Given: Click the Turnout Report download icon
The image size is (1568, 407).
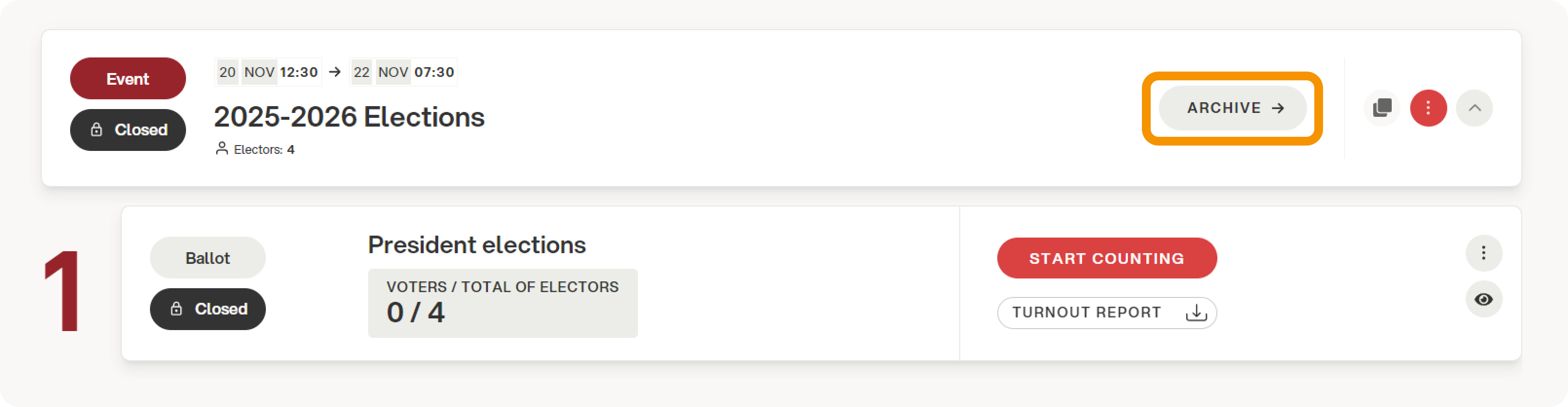Looking at the screenshot, I should click(x=1196, y=313).
